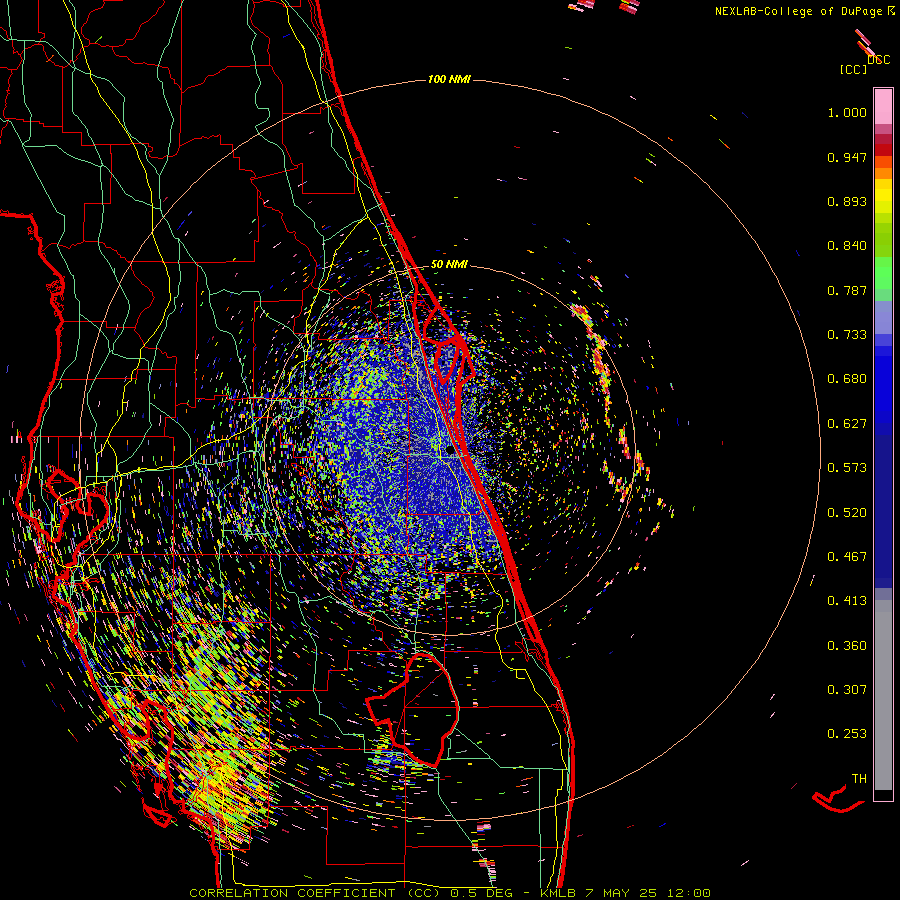Screen dimensions: 900x900
Task: Click the TH legend label
Action: pyautogui.click(x=859, y=779)
